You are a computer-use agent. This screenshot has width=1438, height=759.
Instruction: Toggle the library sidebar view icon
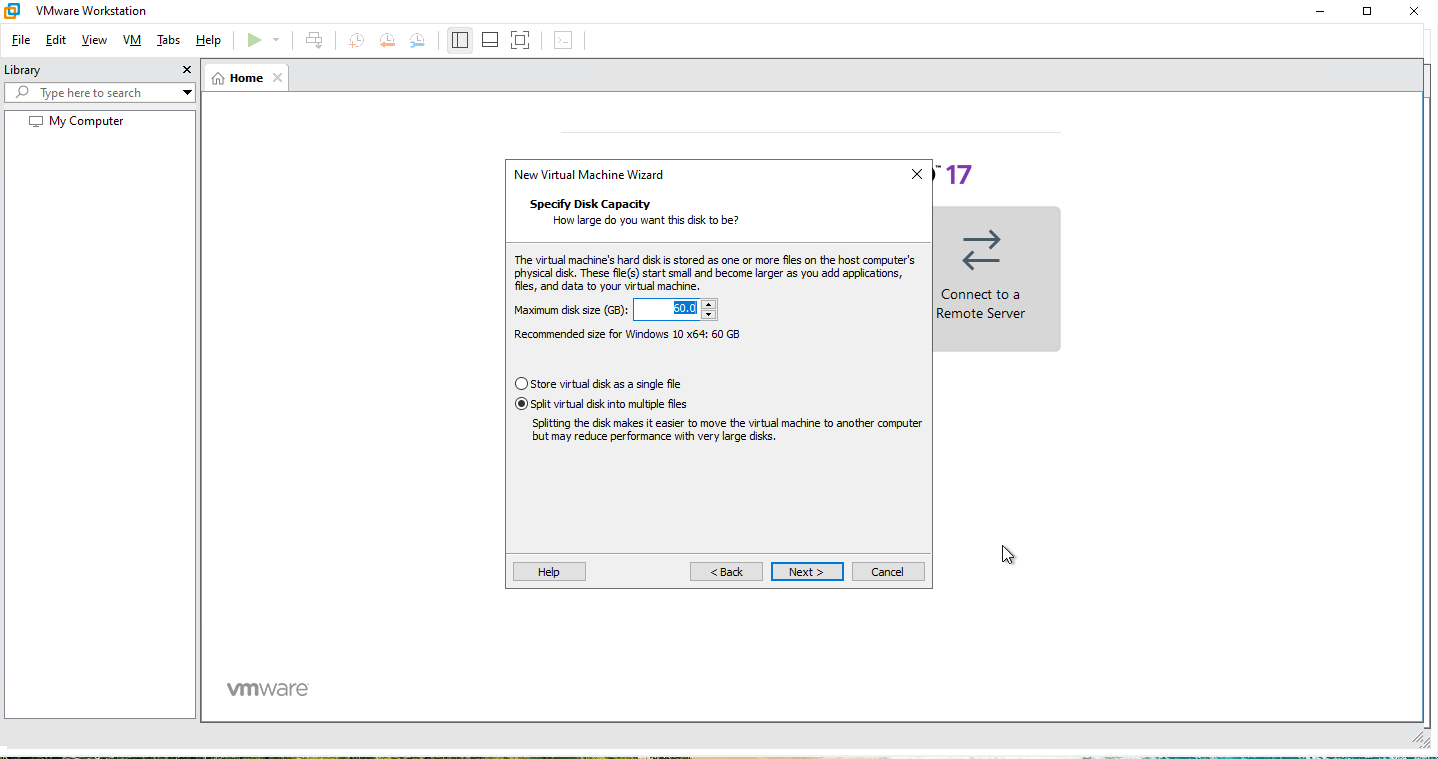pyautogui.click(x=460, y=40)
